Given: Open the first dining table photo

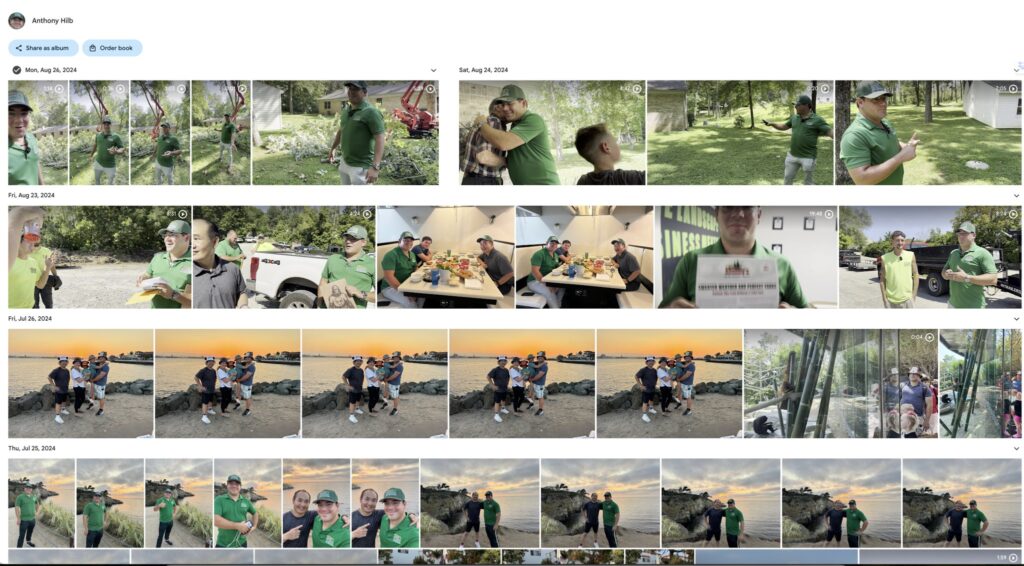Looking at the screenshot, I should tap(445, 257).
